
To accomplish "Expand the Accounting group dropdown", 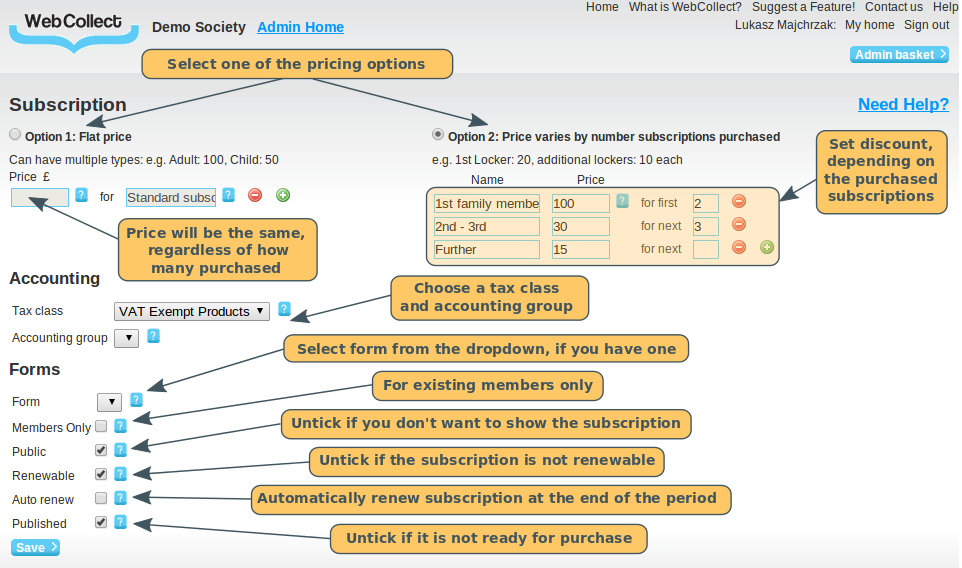I will [126, 338].
